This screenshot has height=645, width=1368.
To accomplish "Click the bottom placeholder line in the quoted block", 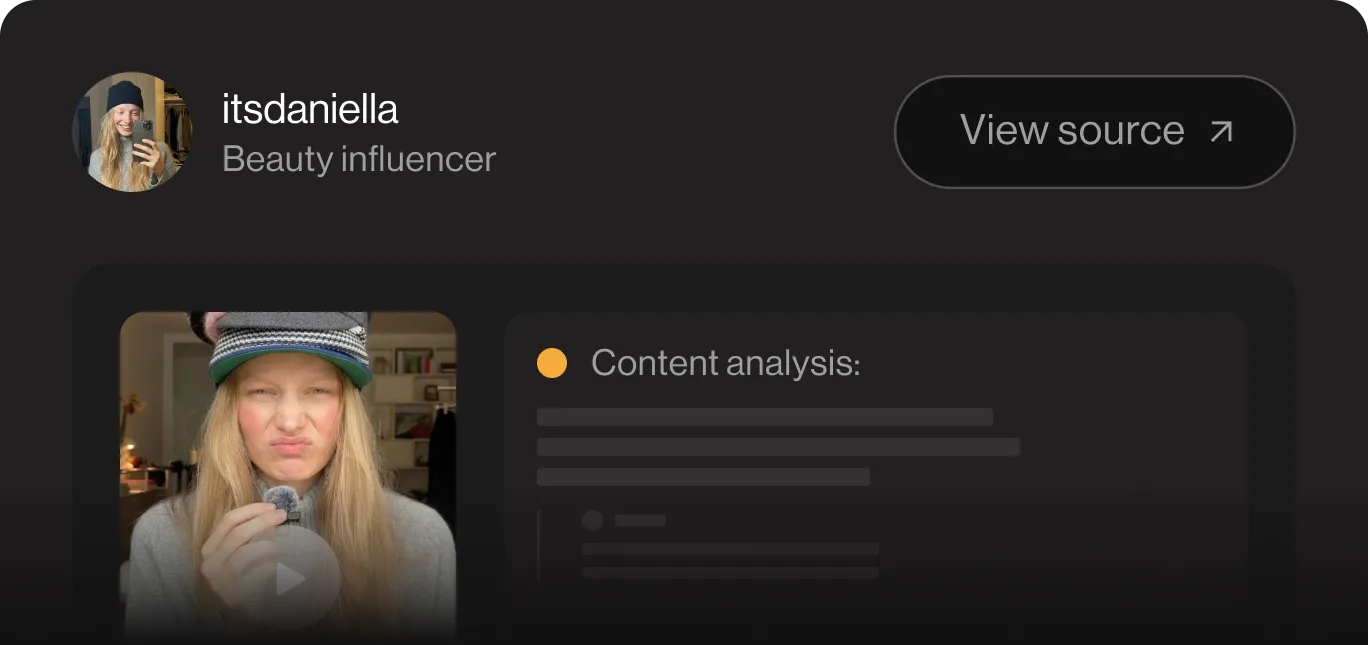I will [730, 573].
